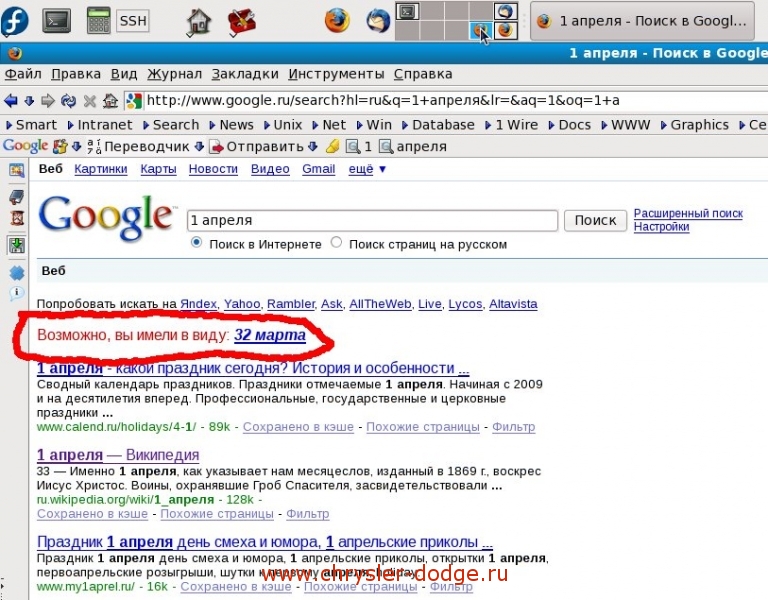The image size is (768, 600).
Task: Expand the Unix bookmarks folder
Action: (x=283, y=125)
